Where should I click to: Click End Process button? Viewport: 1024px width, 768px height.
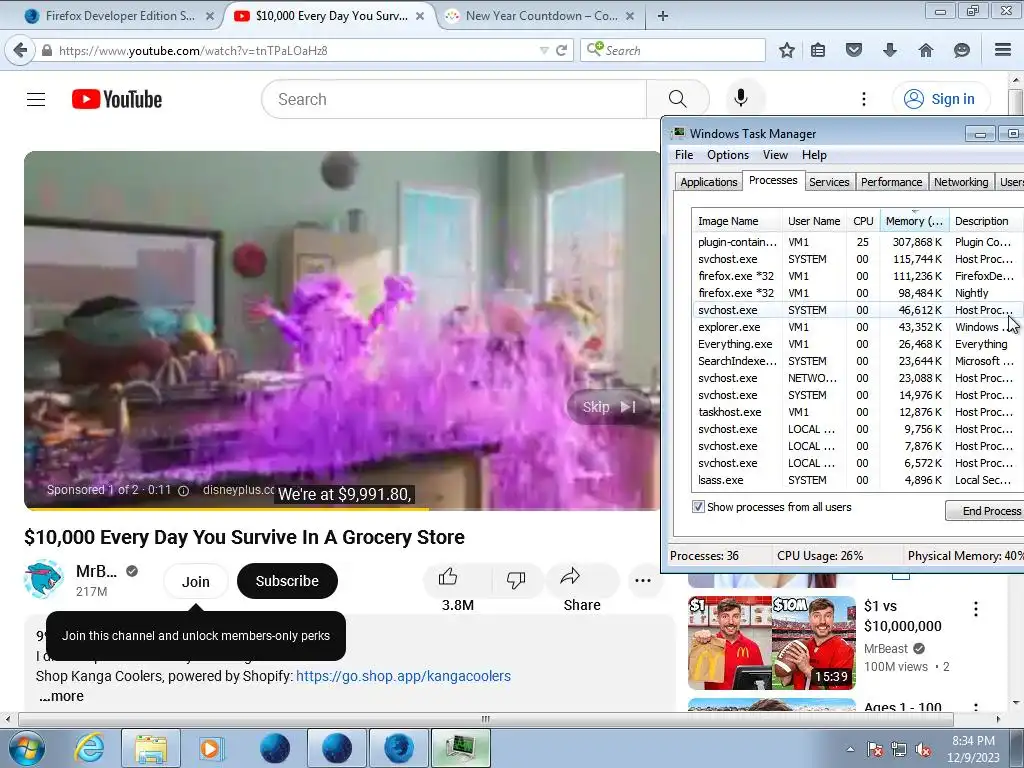click(985, 511)
